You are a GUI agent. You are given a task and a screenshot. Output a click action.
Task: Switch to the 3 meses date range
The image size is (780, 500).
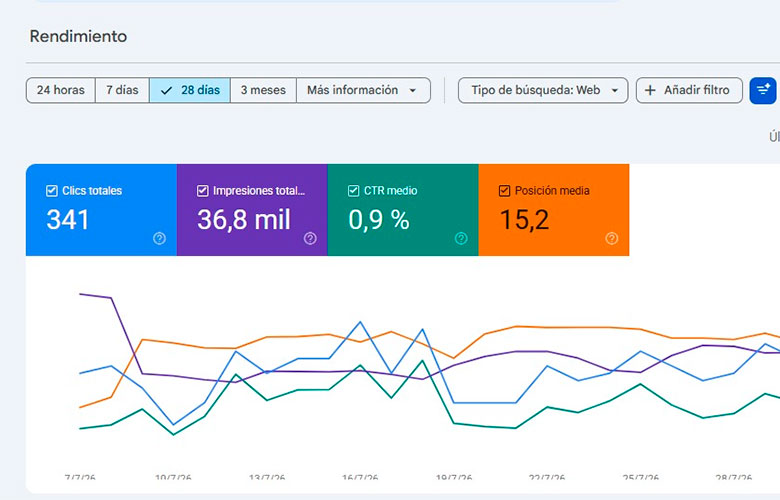(x=263, y=90)
